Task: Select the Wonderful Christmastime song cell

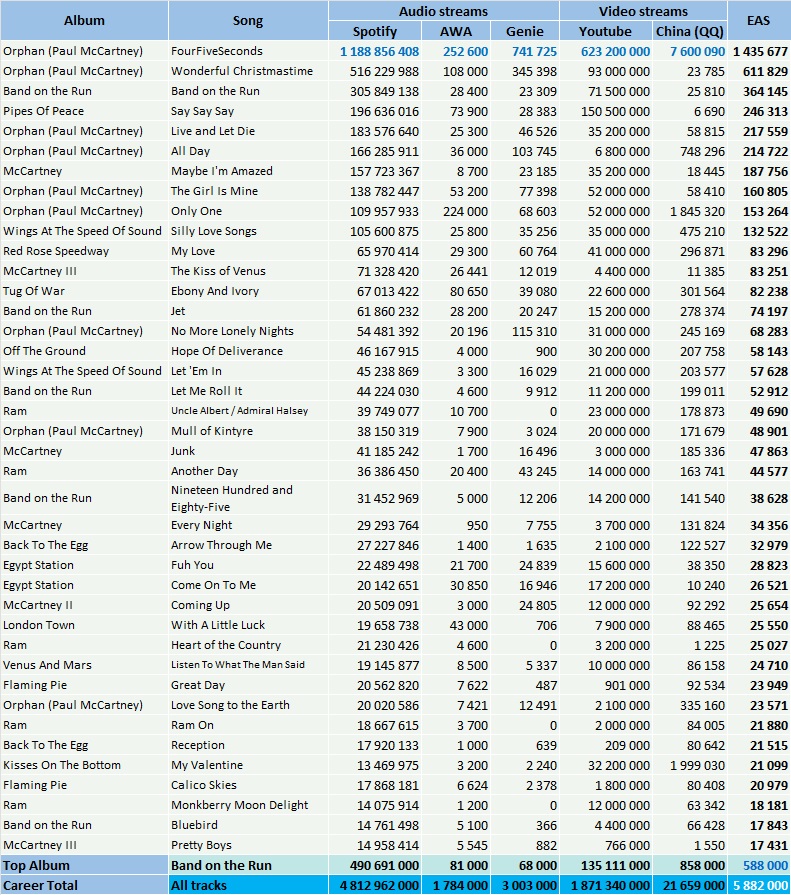Action: [248, 71]
